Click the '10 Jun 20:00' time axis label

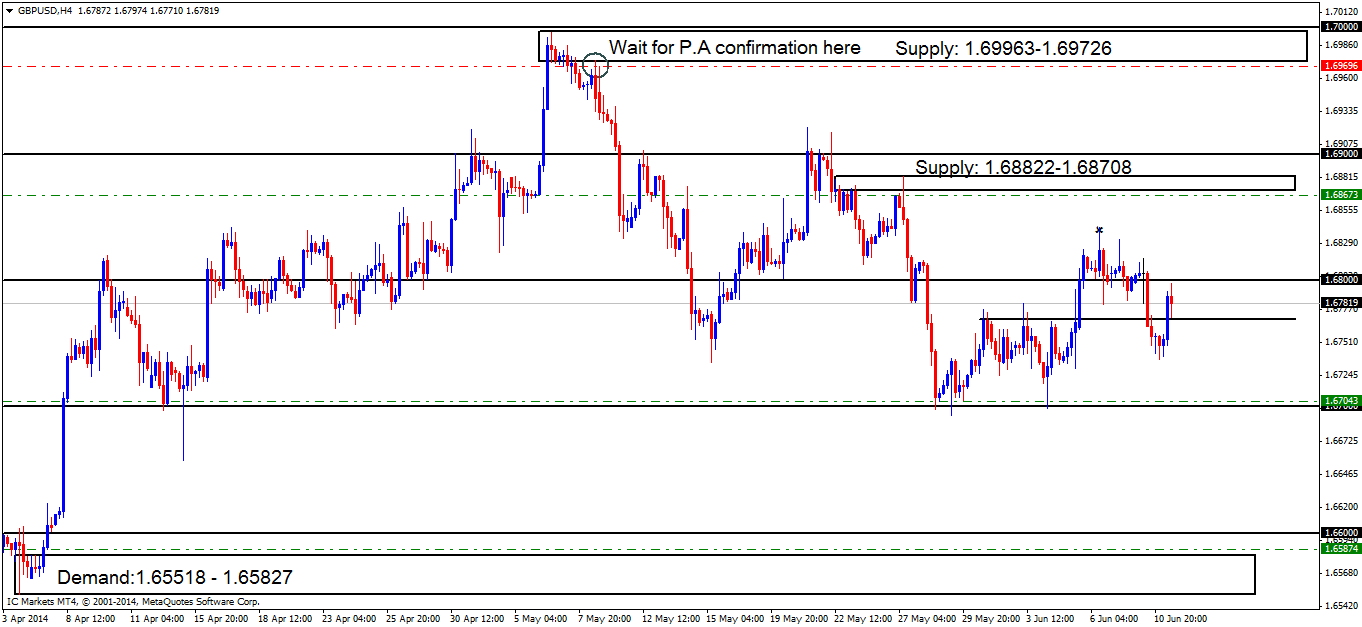click(1181, 619)
